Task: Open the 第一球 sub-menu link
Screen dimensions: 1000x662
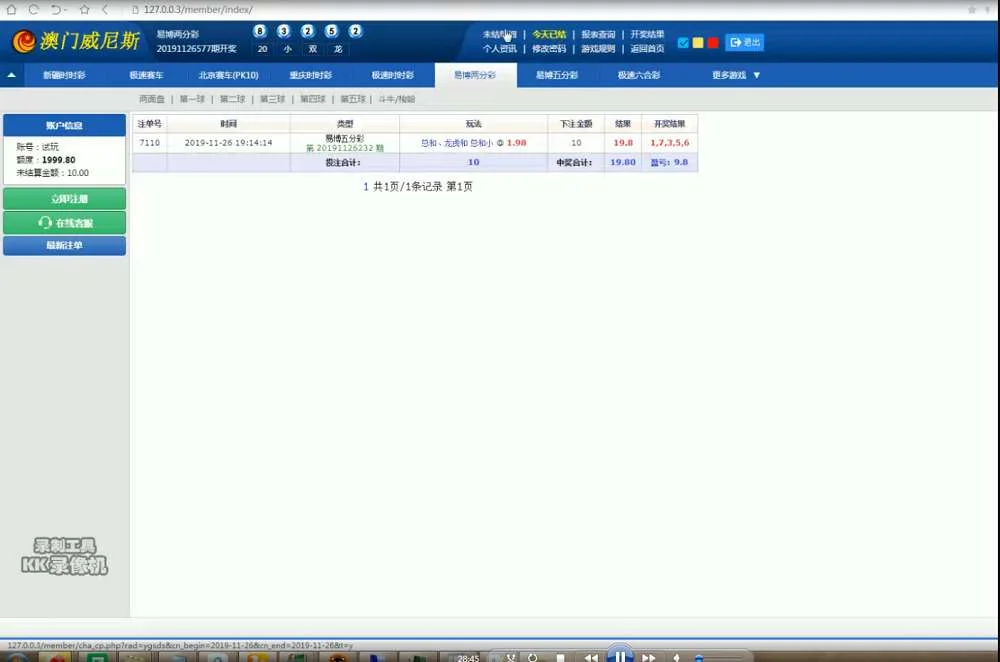Action: click(191, 99)
